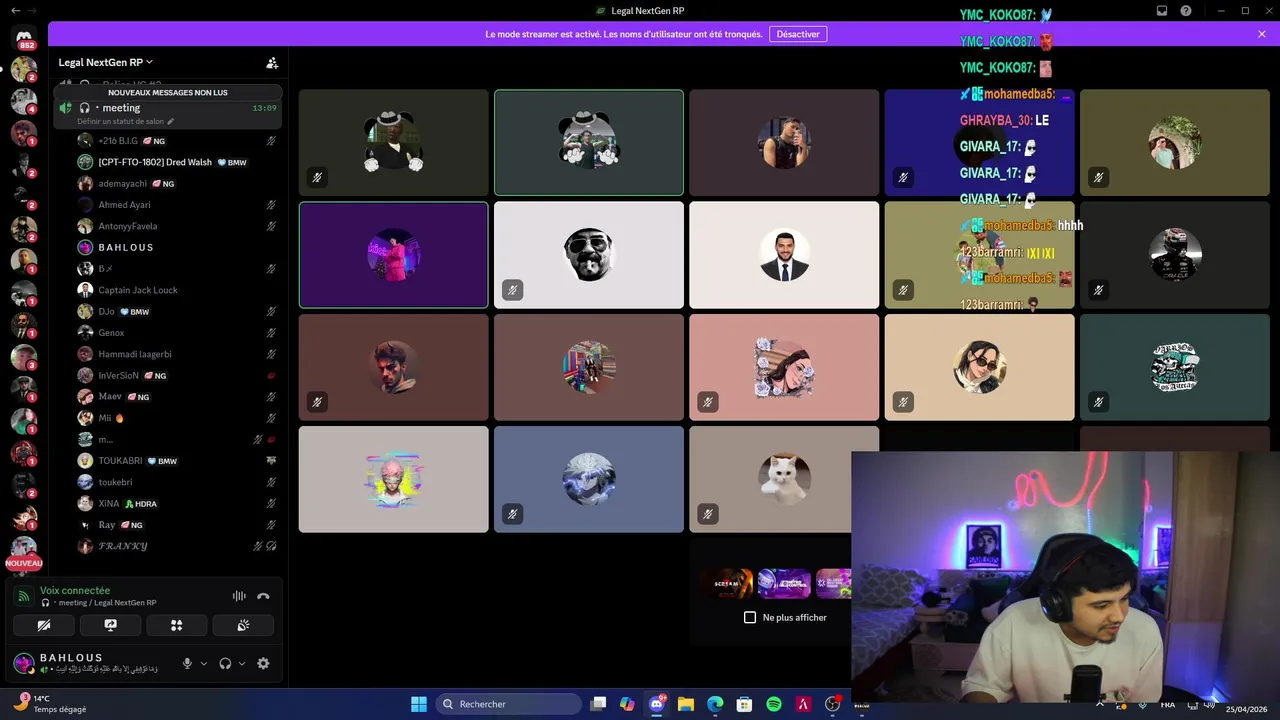Select participant Dred Walsh
This screenshot has width=1280, height=720.
[x=177, y=162]
